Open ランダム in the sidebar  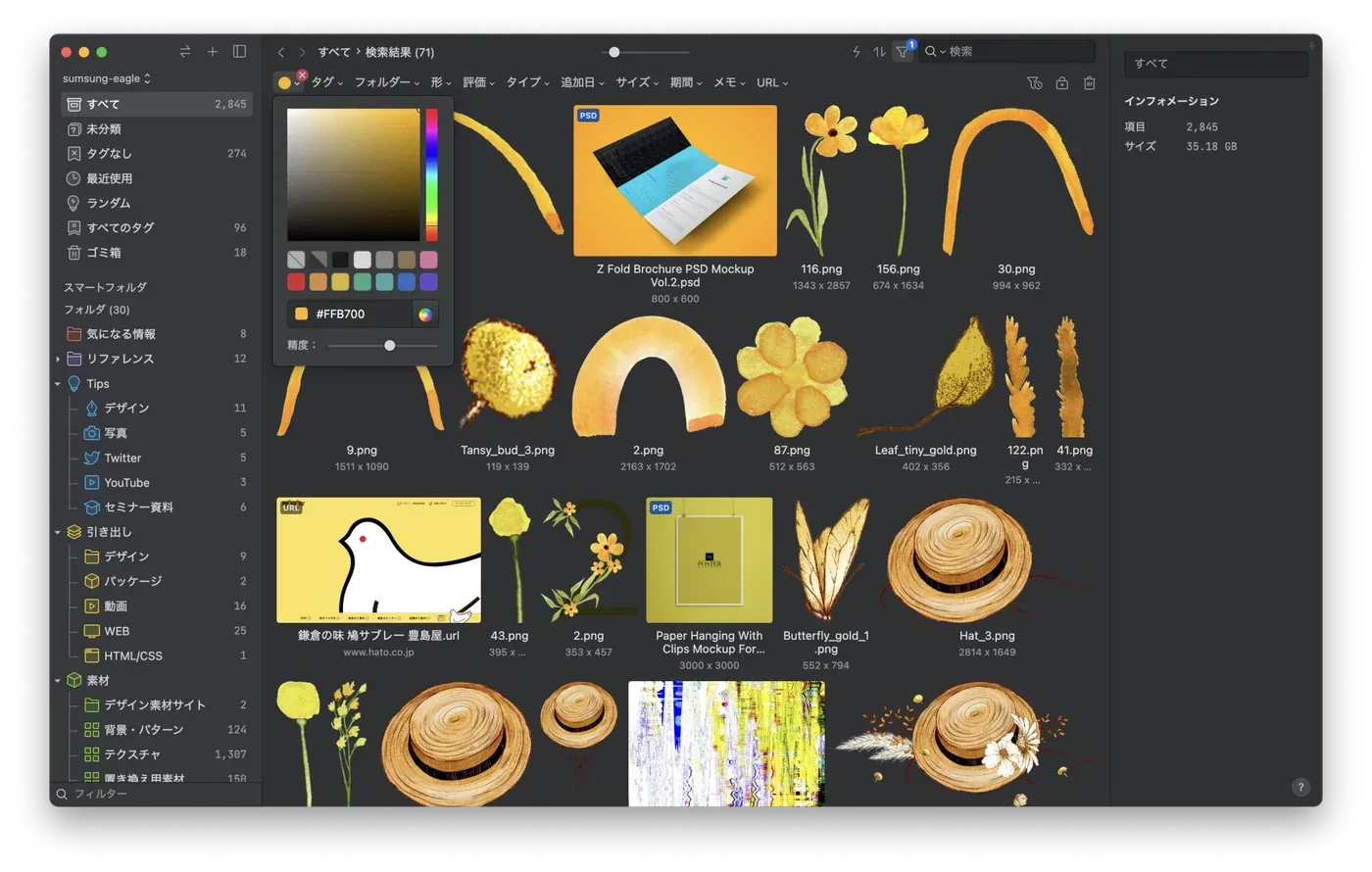pyautogui.click(x=157, y=203)
